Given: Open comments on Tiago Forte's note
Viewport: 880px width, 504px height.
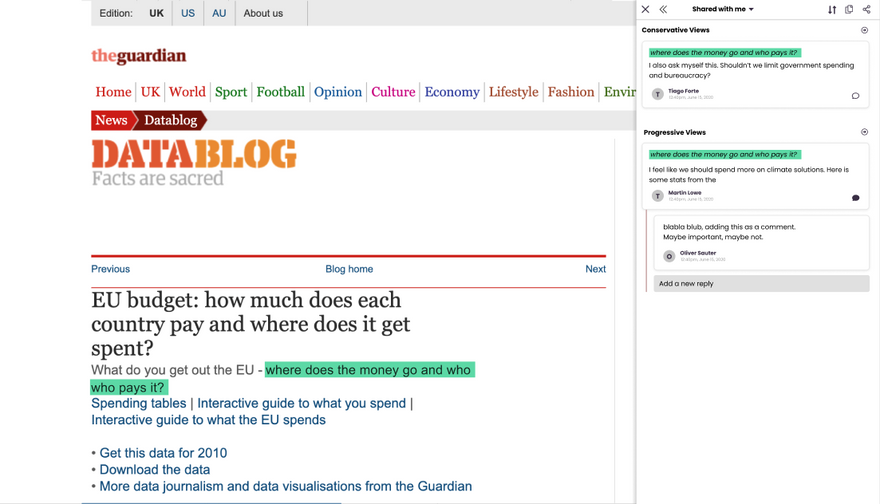Looking at the screenshot, I should click(855, 96).
